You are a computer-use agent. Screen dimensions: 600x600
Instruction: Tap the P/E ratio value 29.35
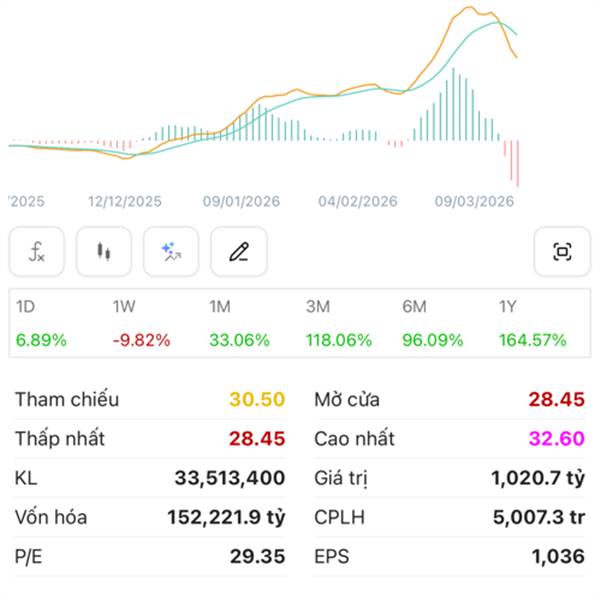pyautogui.click(x=257, y=556)
